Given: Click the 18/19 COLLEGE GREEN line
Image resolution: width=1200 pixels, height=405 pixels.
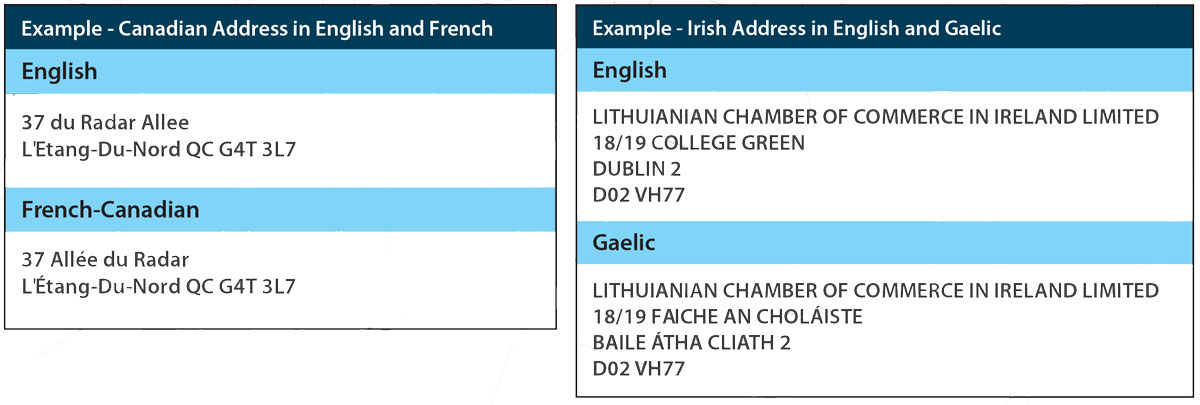Looking at the screenshot, I should coord(698,143).
